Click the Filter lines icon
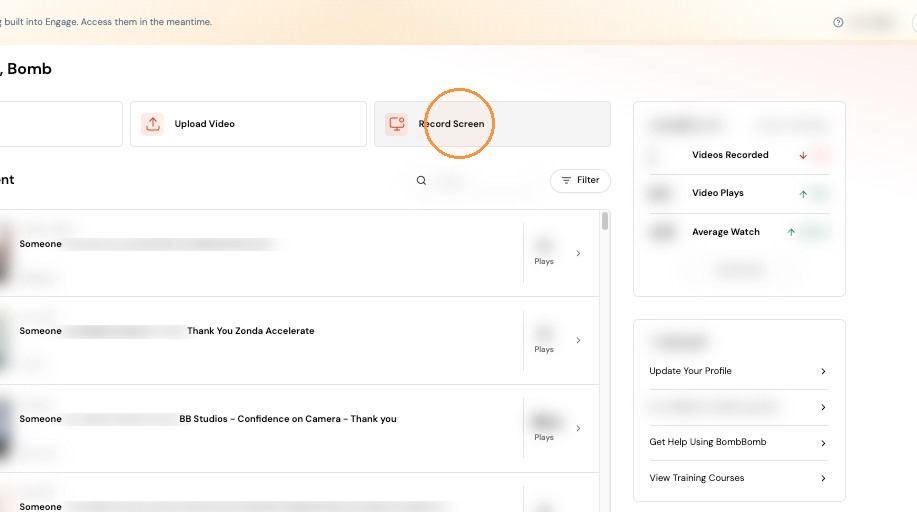 click(x=566, y=180)
